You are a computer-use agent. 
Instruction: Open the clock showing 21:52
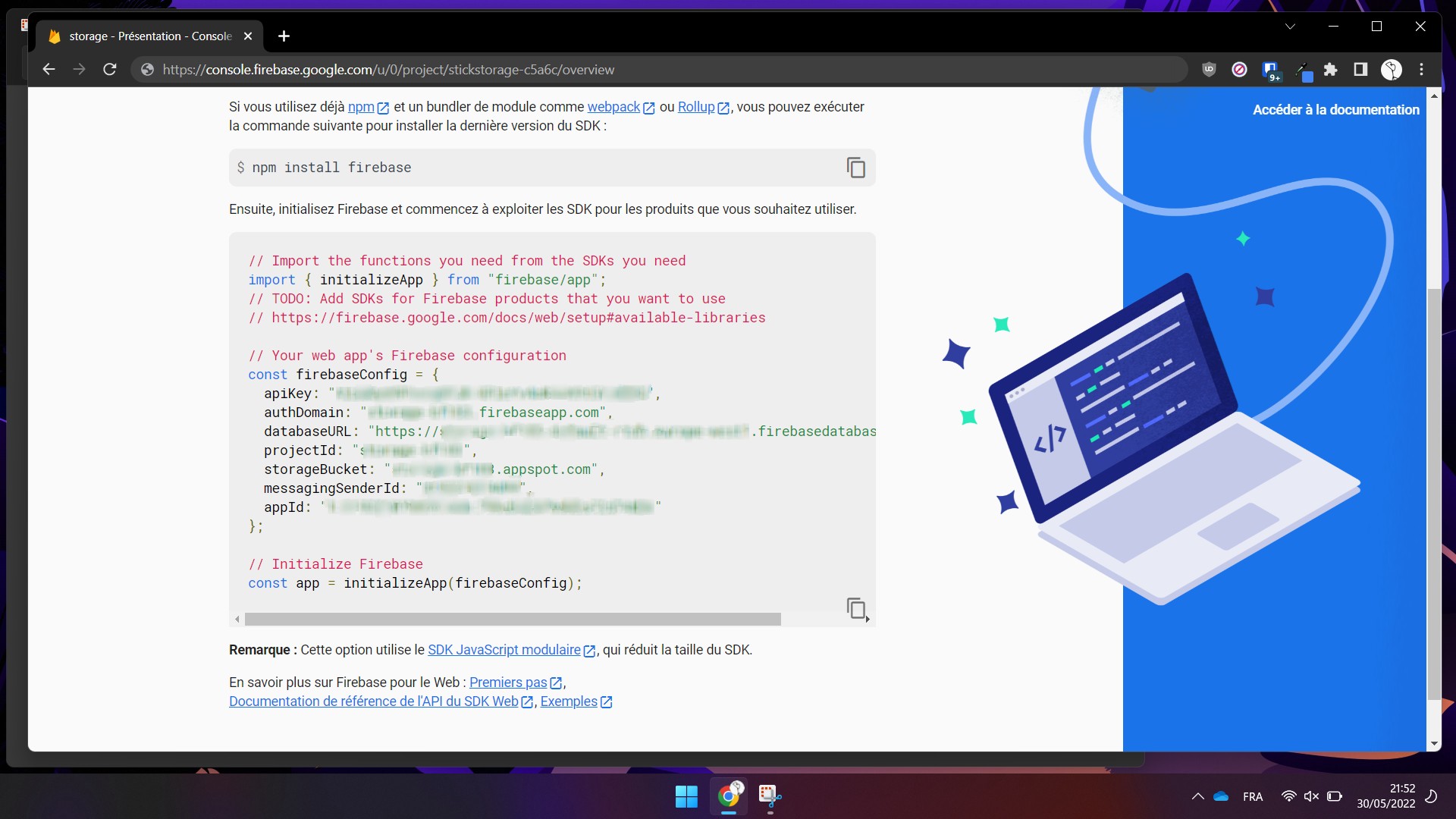pos(1385,796)
